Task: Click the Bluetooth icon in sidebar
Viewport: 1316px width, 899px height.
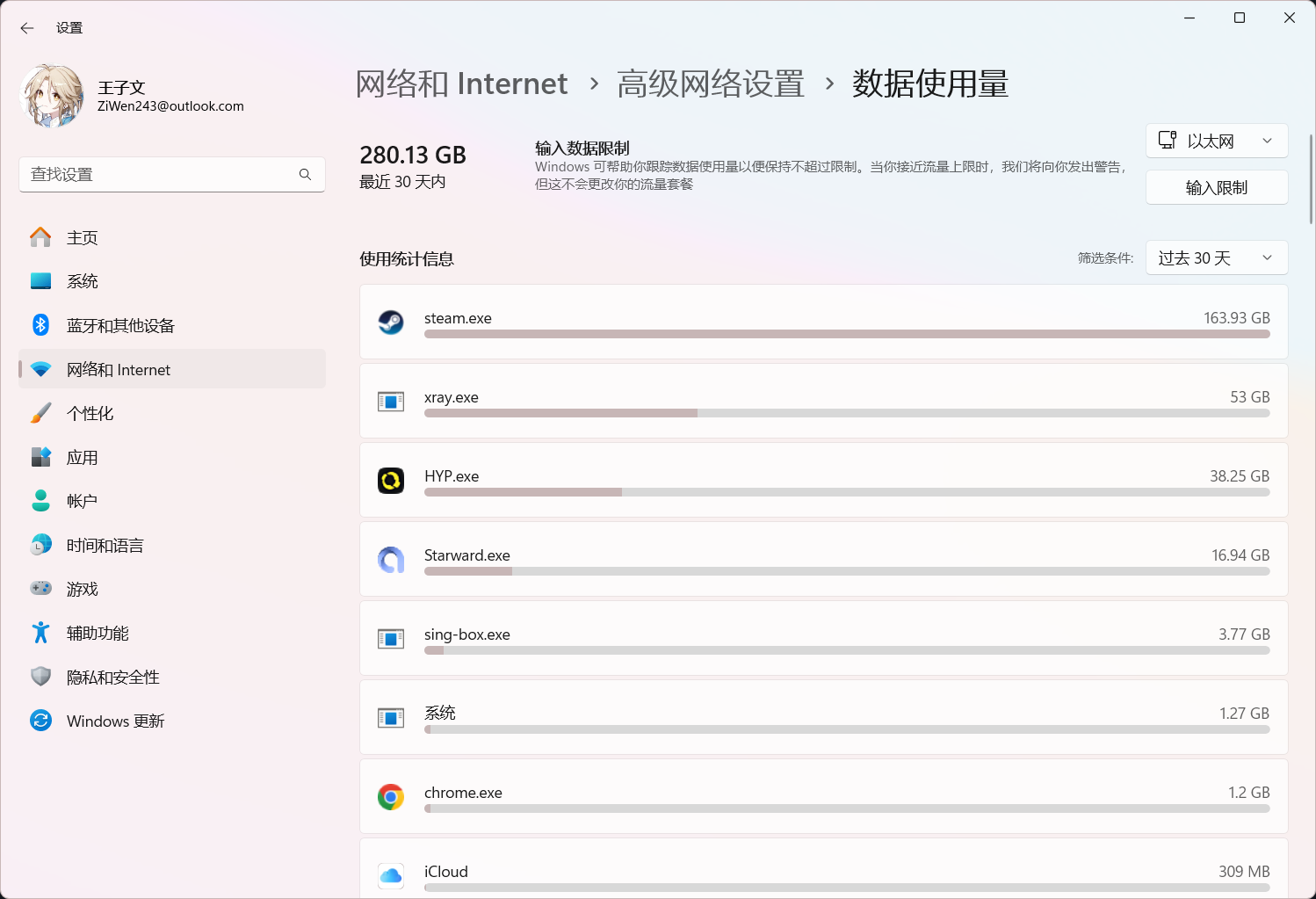Action: [x=41, y=325]
